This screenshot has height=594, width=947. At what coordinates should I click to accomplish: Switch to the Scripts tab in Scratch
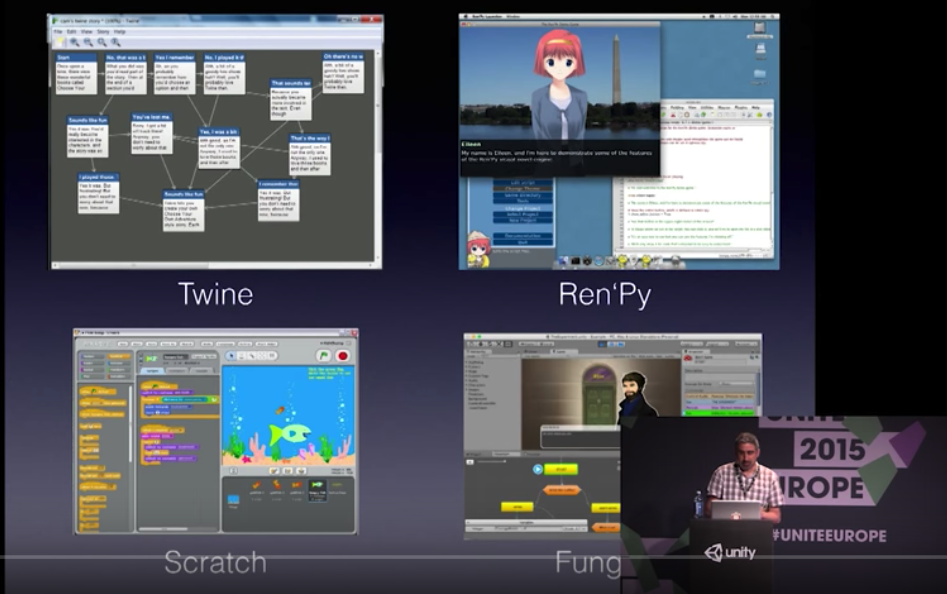click(152, 371)
